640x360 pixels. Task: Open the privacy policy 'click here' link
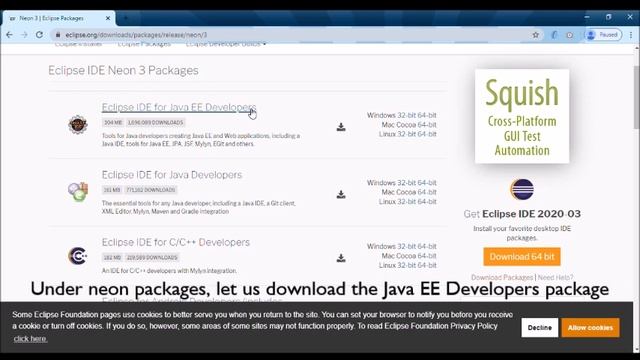click(30, 339)
